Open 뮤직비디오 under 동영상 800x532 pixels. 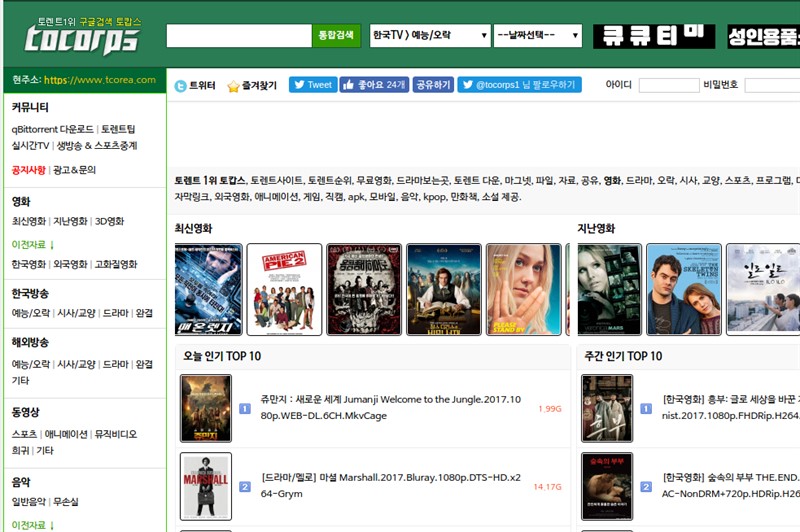(x=116, y=434)
